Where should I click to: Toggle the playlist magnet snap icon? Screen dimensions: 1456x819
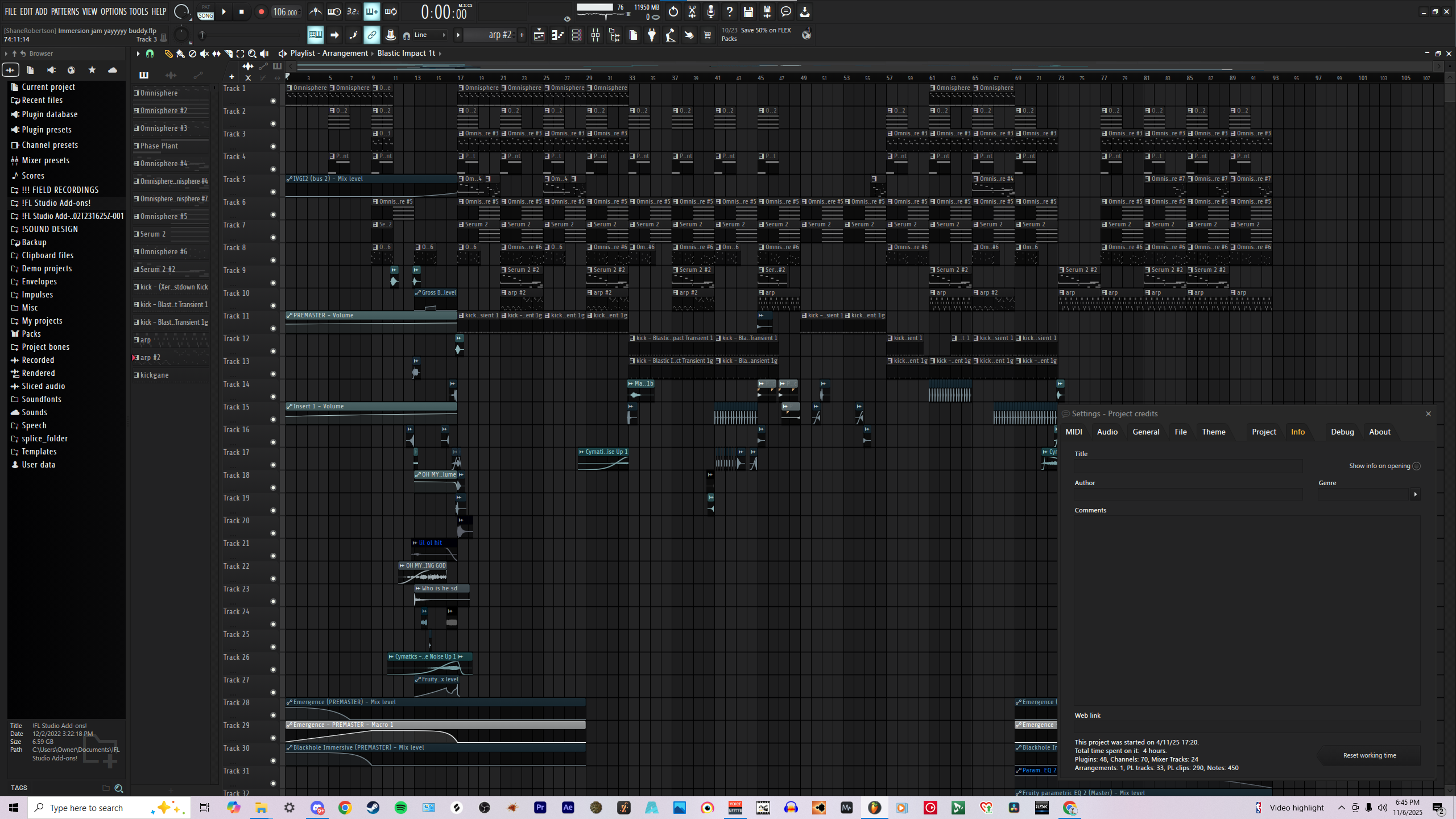pyautogui.click(x=150, y=53)
